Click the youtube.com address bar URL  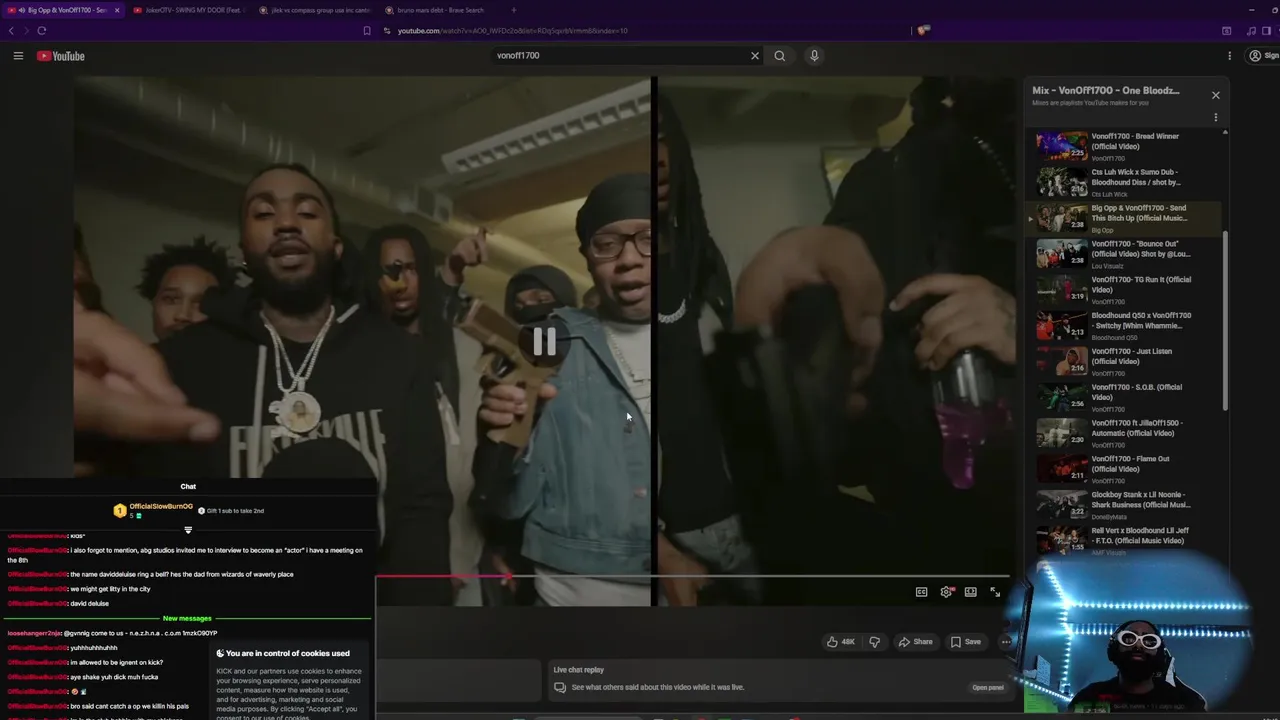pos(513,31)
